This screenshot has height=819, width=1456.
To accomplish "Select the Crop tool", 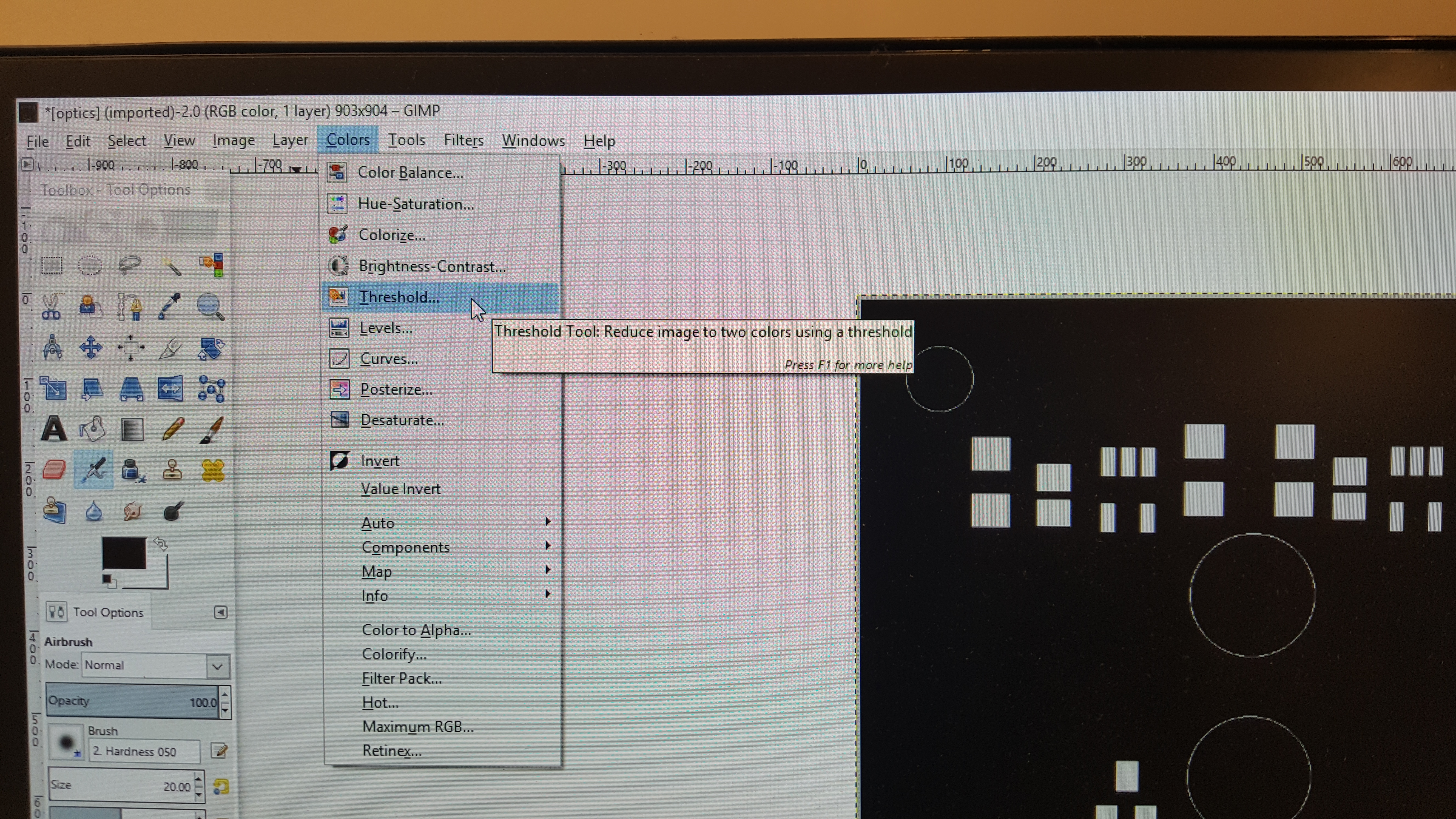I will pos(171,348).
